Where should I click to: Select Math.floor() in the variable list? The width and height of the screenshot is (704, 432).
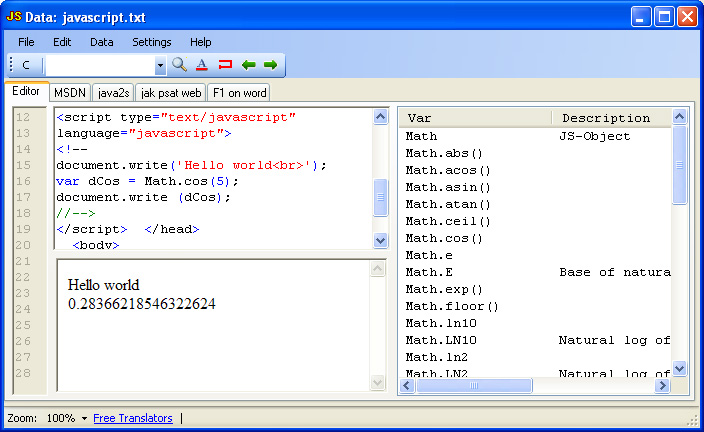452,306
